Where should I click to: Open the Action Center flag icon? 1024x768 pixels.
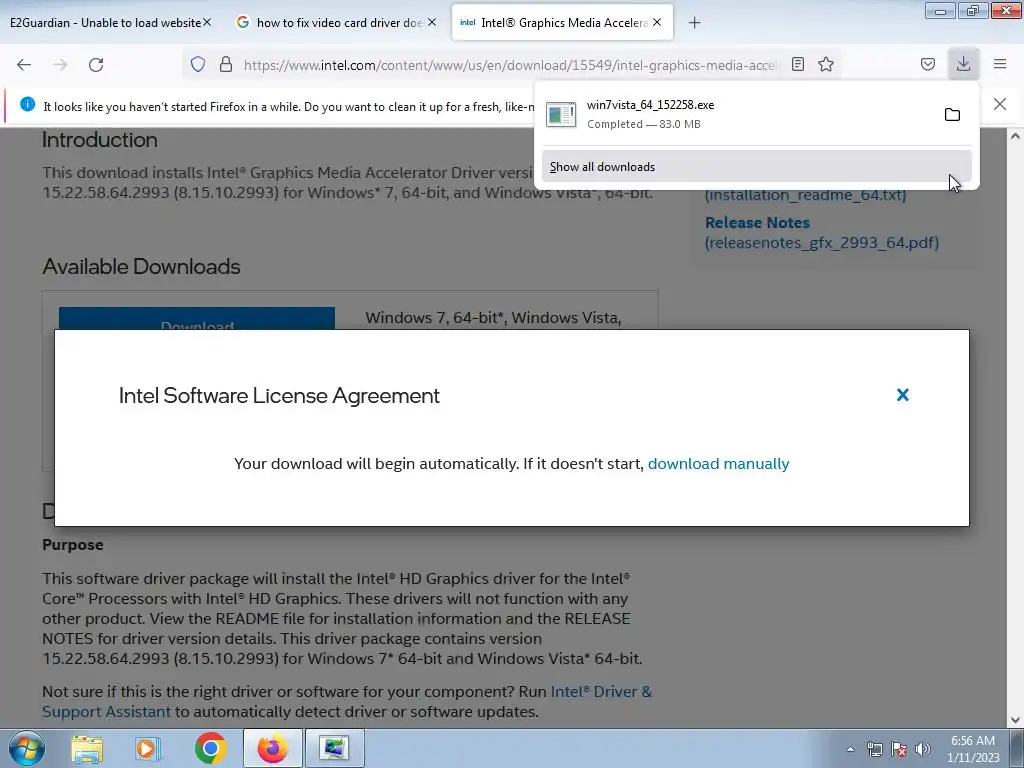[x=899, y=749]
